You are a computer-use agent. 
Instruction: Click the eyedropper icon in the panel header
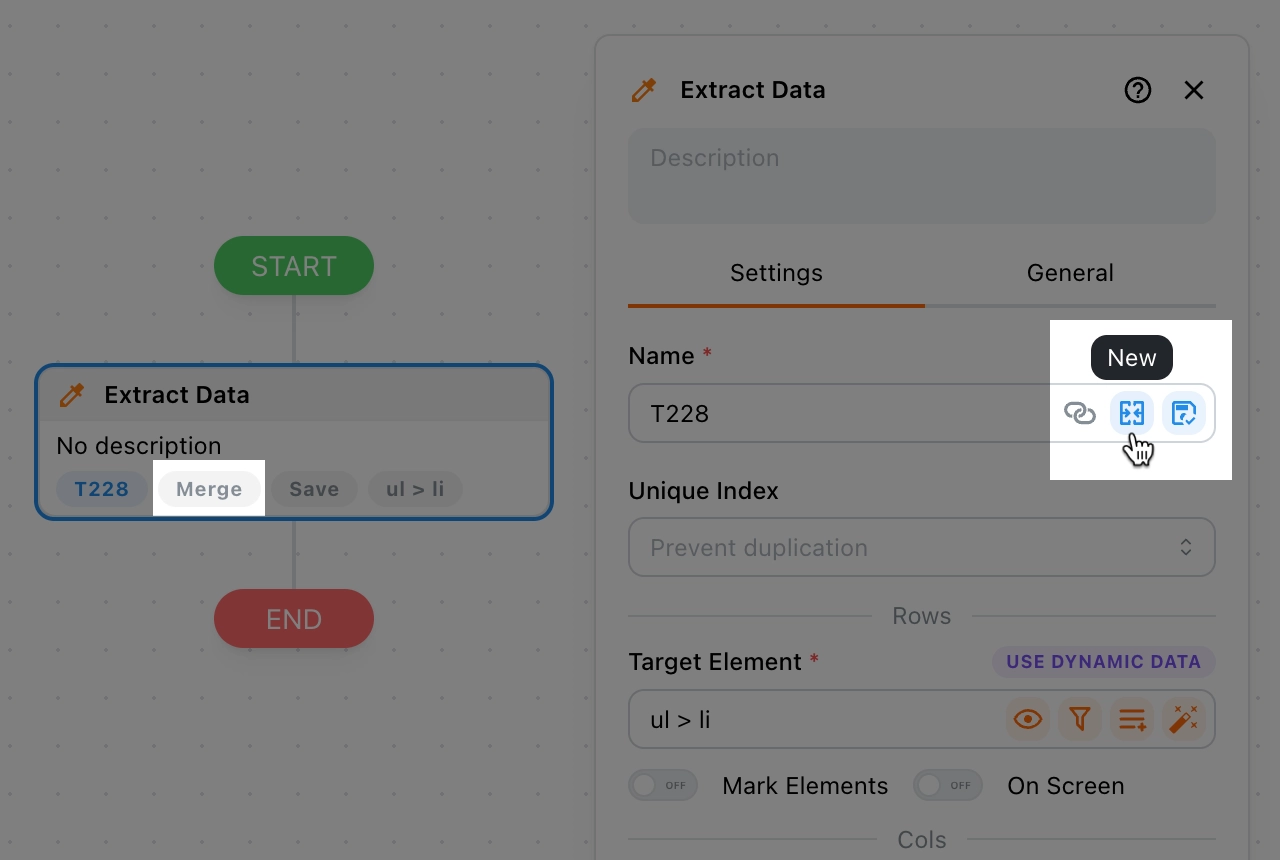click(x=644, y=90)
